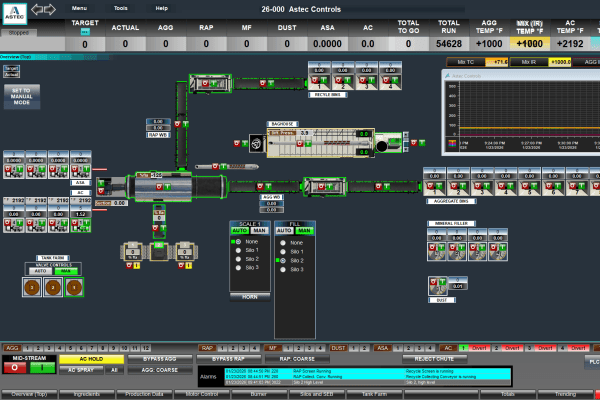
Task: Switch to the Burner tab
Action: click(259, 394)
